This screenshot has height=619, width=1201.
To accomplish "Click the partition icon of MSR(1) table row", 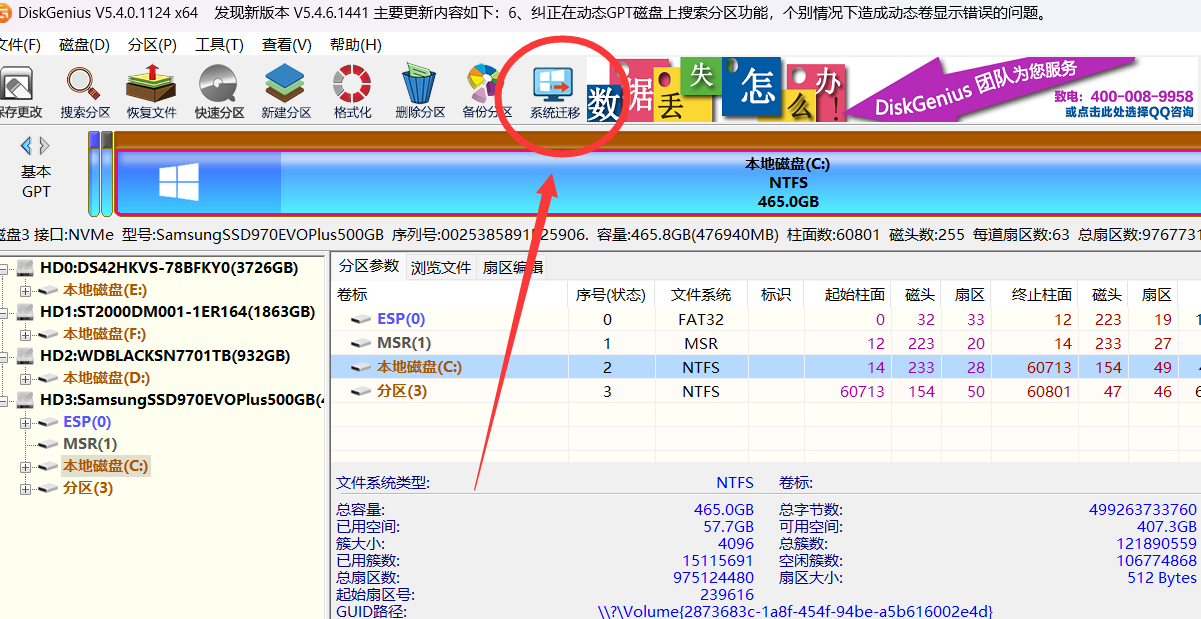I will pyautogui.click(x=361, y=344).
